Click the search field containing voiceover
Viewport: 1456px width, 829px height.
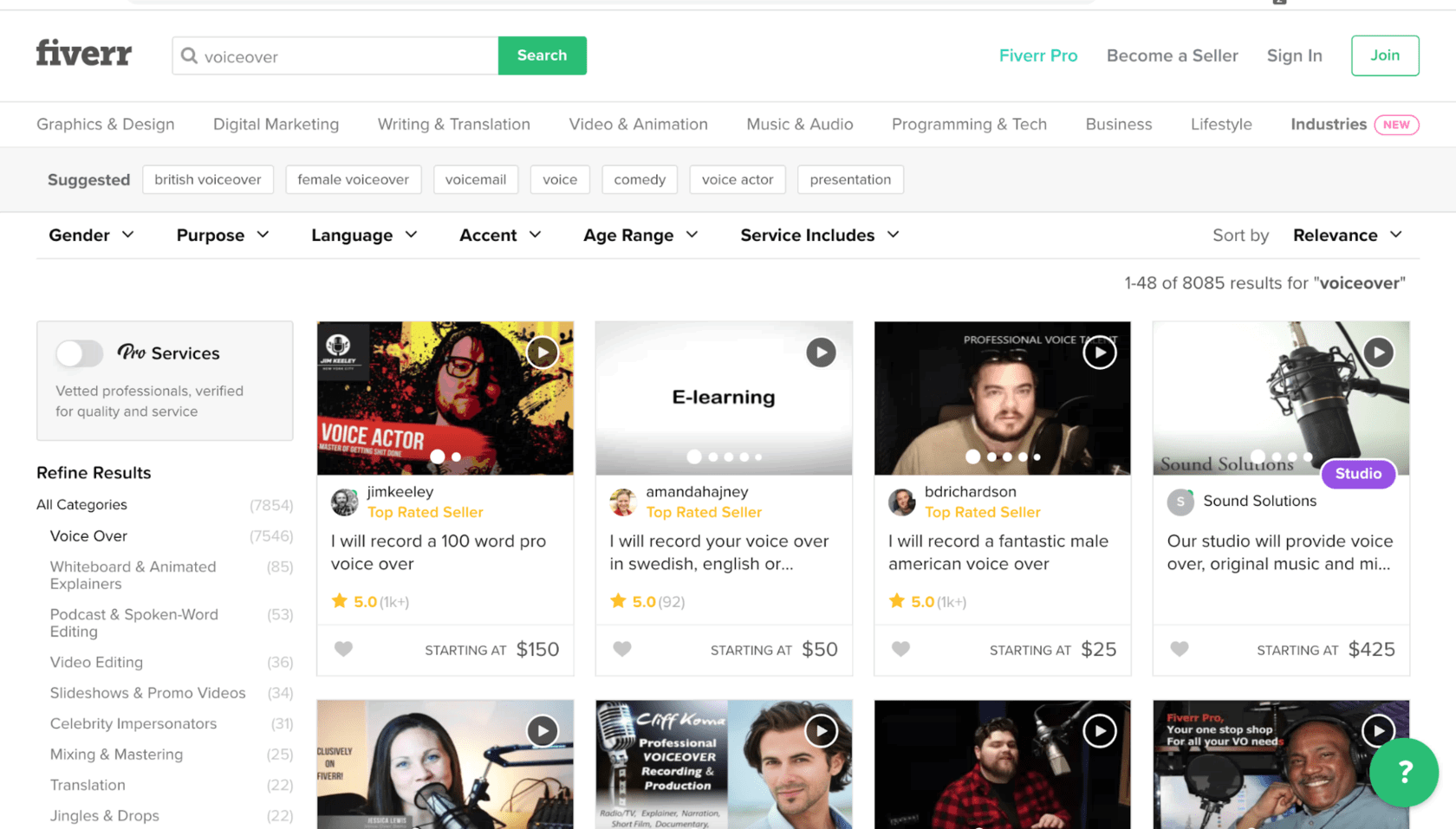[335, 56]
